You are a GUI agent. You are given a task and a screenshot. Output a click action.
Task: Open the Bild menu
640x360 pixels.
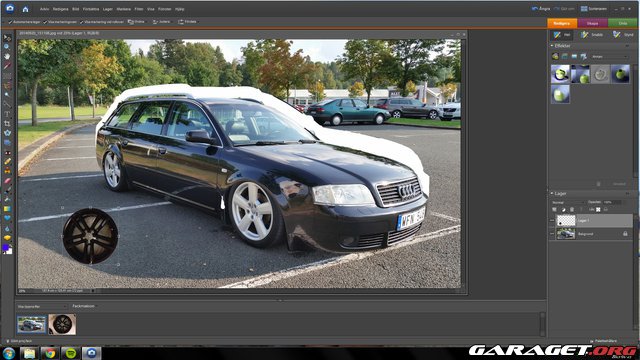76,9
